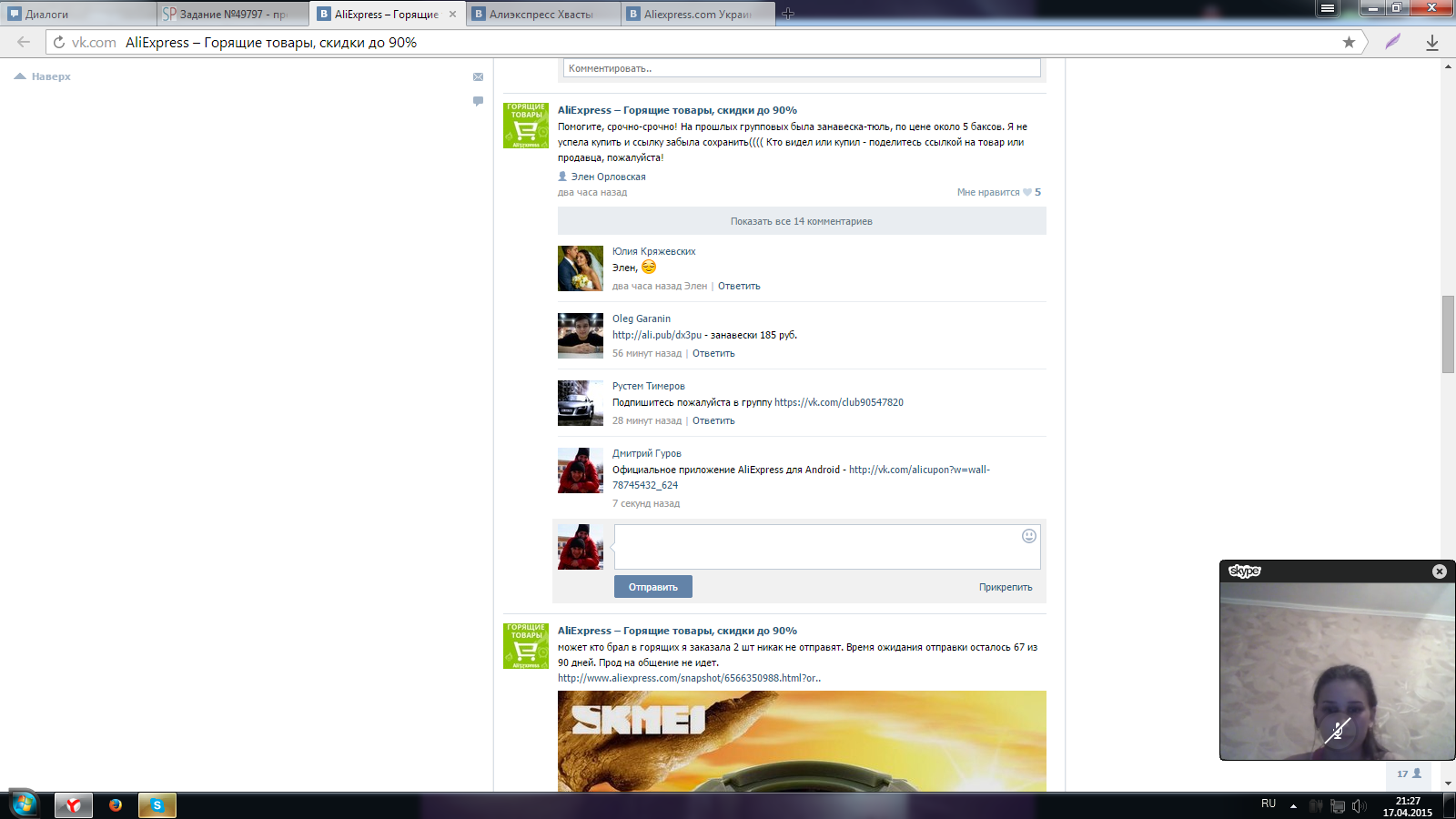The width and height of the screenshot is (1456, 819).
Task: Open the vk.com/club90547820 link
Action: click(839, 402)
